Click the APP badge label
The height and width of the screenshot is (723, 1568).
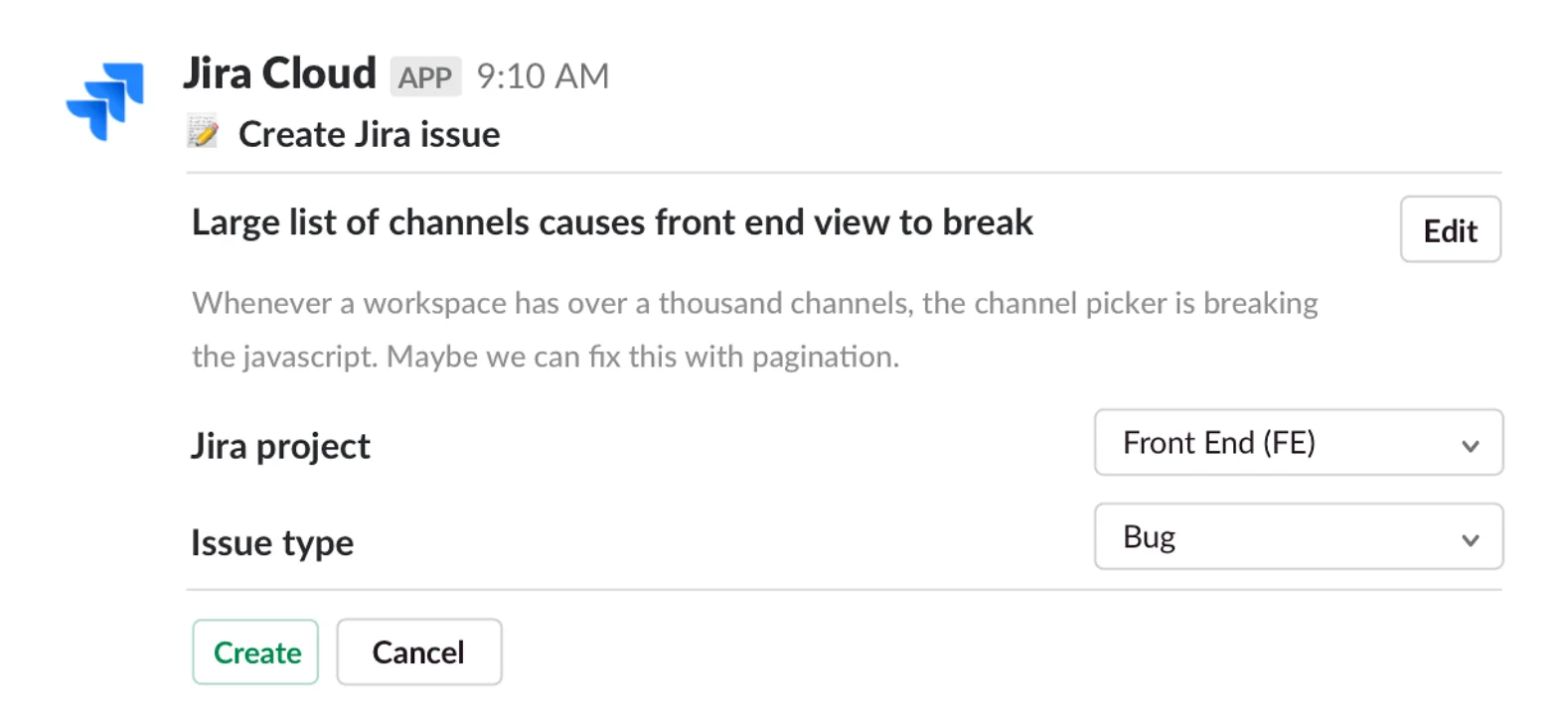(425, 77)
